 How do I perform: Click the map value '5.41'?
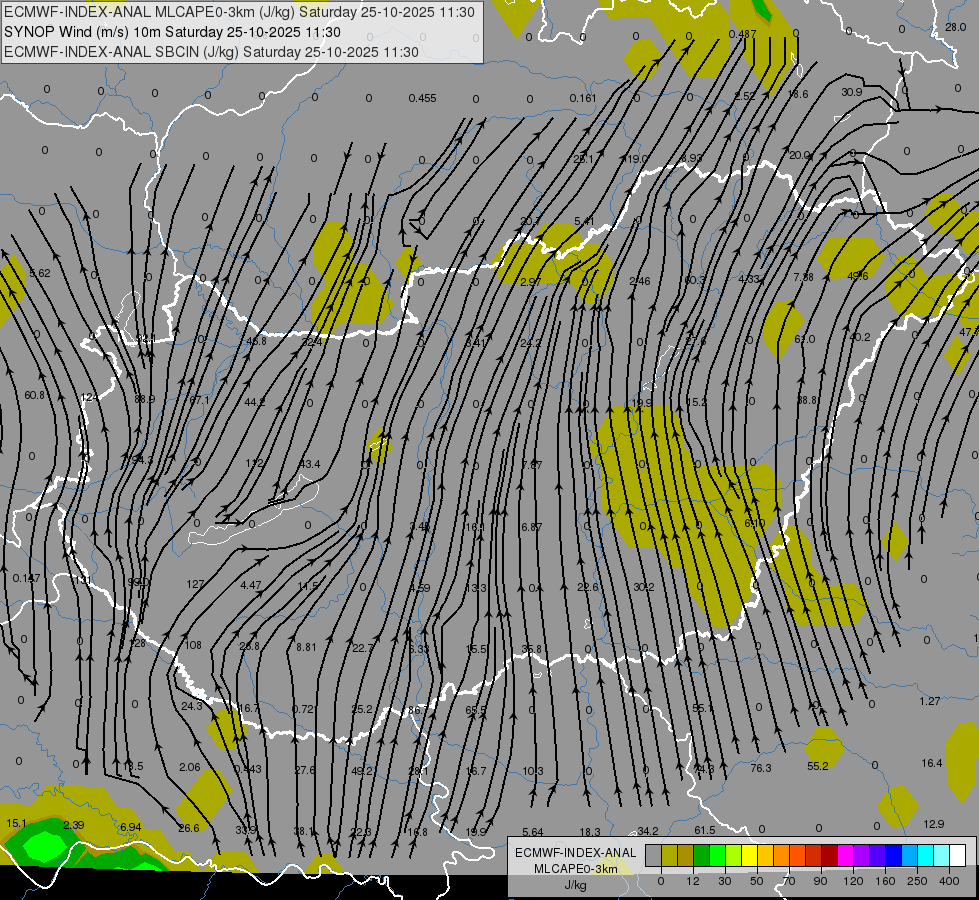point(584,220)
